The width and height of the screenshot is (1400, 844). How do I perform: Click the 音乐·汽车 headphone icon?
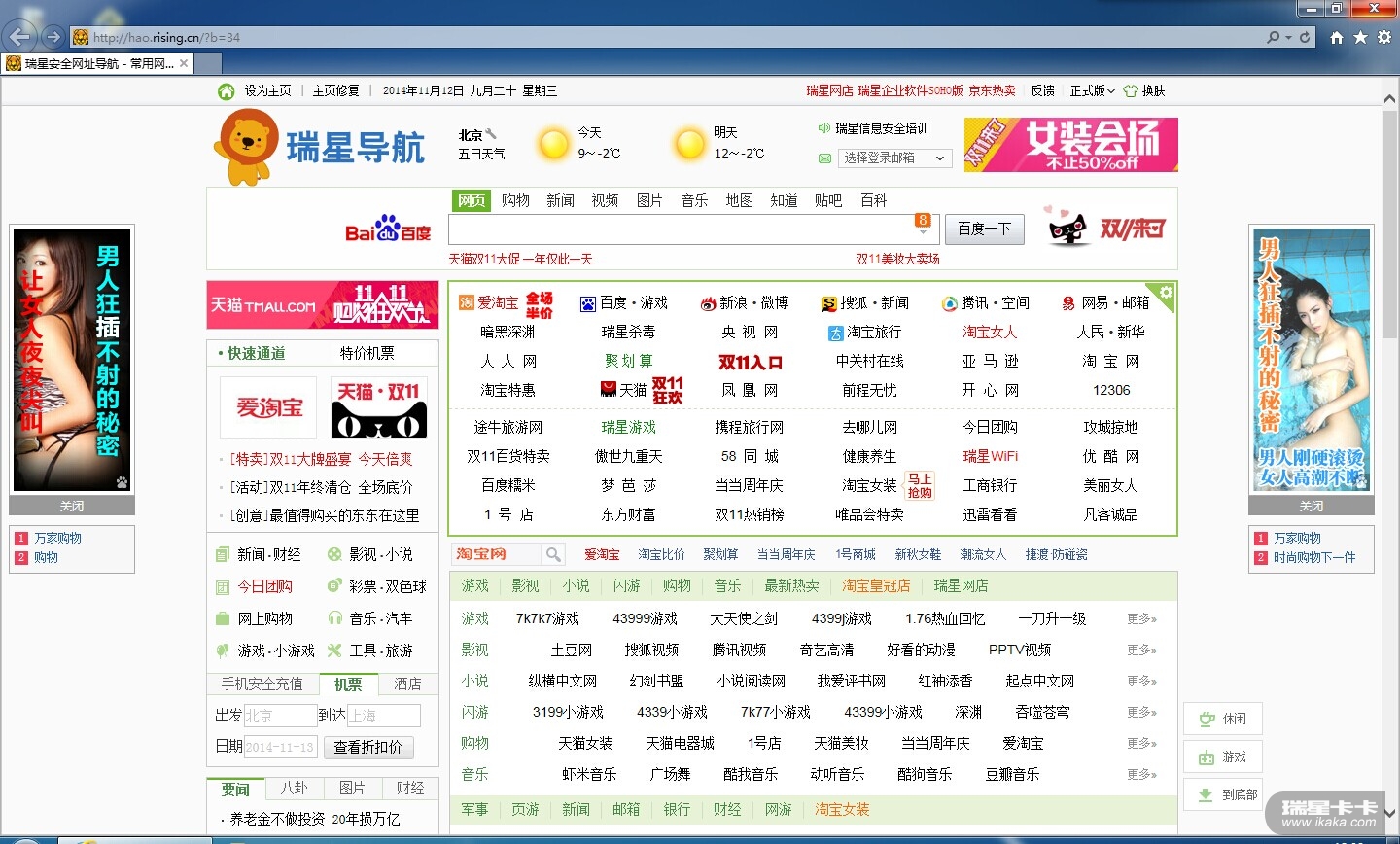point(334,618)
